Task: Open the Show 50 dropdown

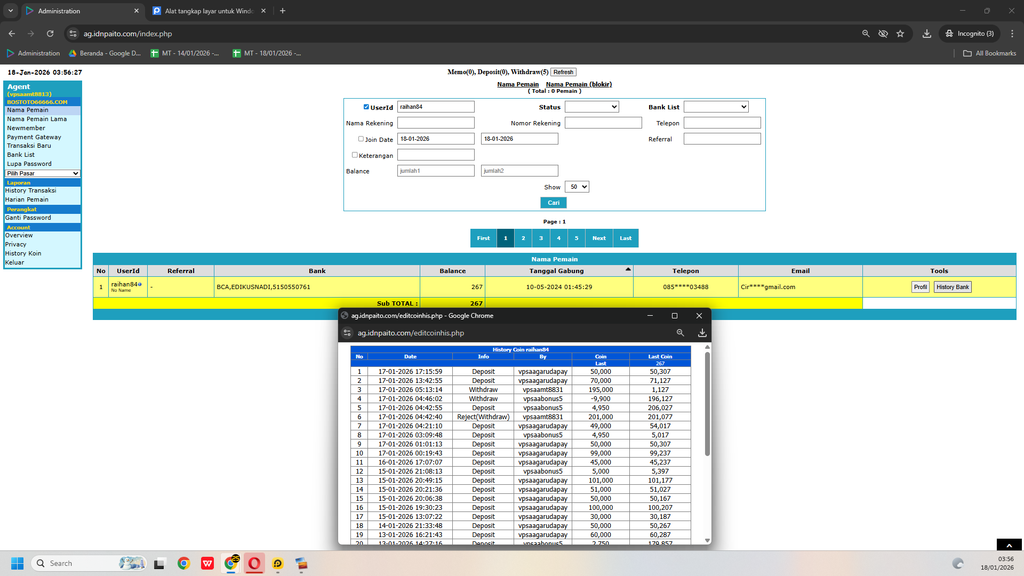Action: click(577, 187)
